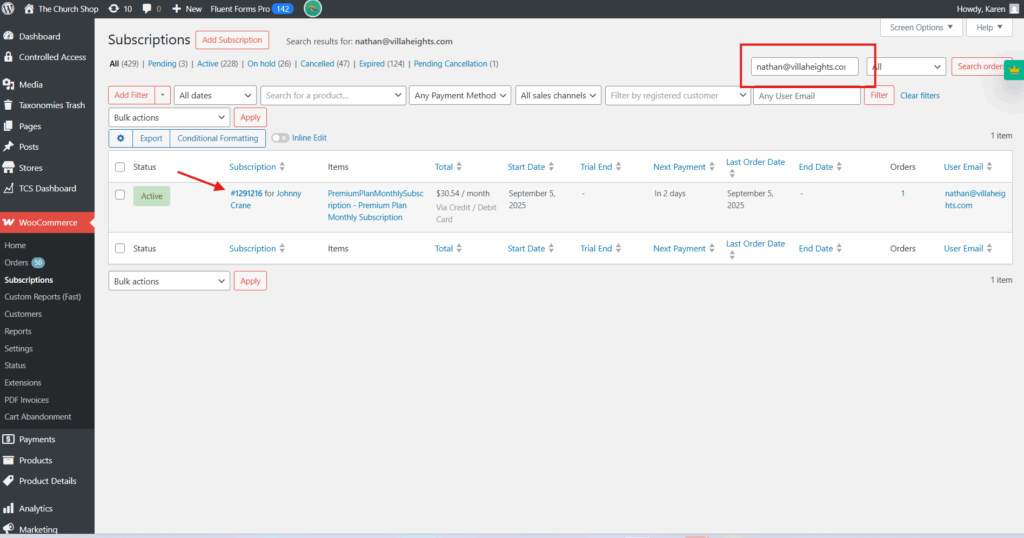Open the Payments sidebar icon
This screenshot has width=1024, height=538.
pyautogui.click(x=9, y=439)
